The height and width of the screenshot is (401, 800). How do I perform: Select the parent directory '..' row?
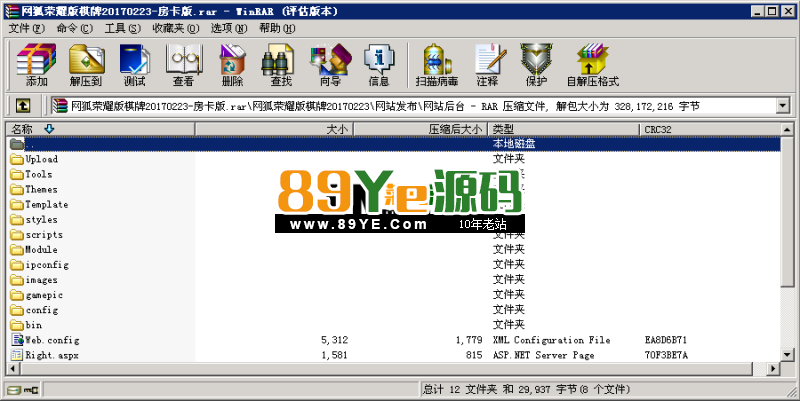click(395, 144)
